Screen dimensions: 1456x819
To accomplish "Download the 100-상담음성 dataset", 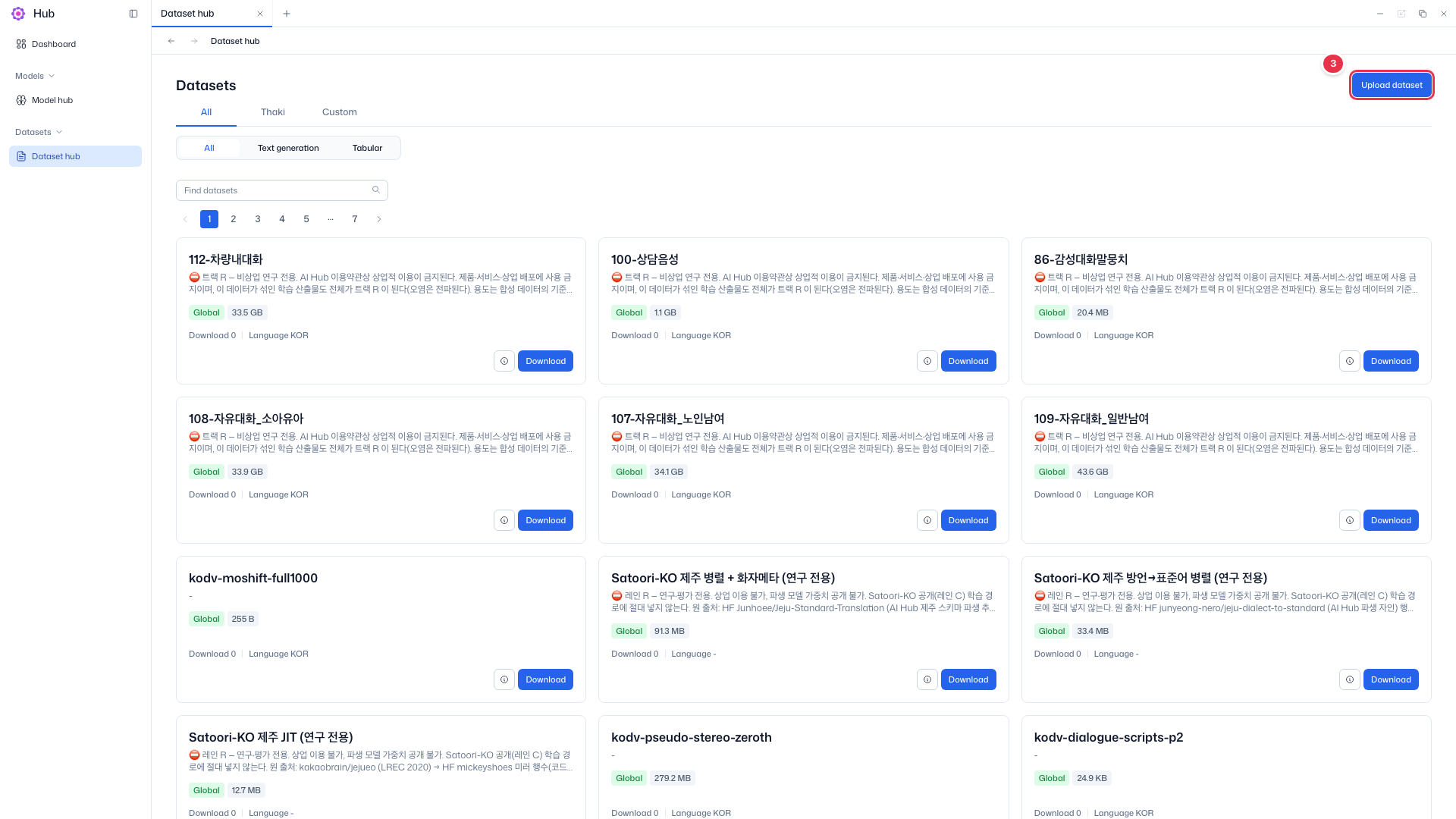I will click(968, 361).
